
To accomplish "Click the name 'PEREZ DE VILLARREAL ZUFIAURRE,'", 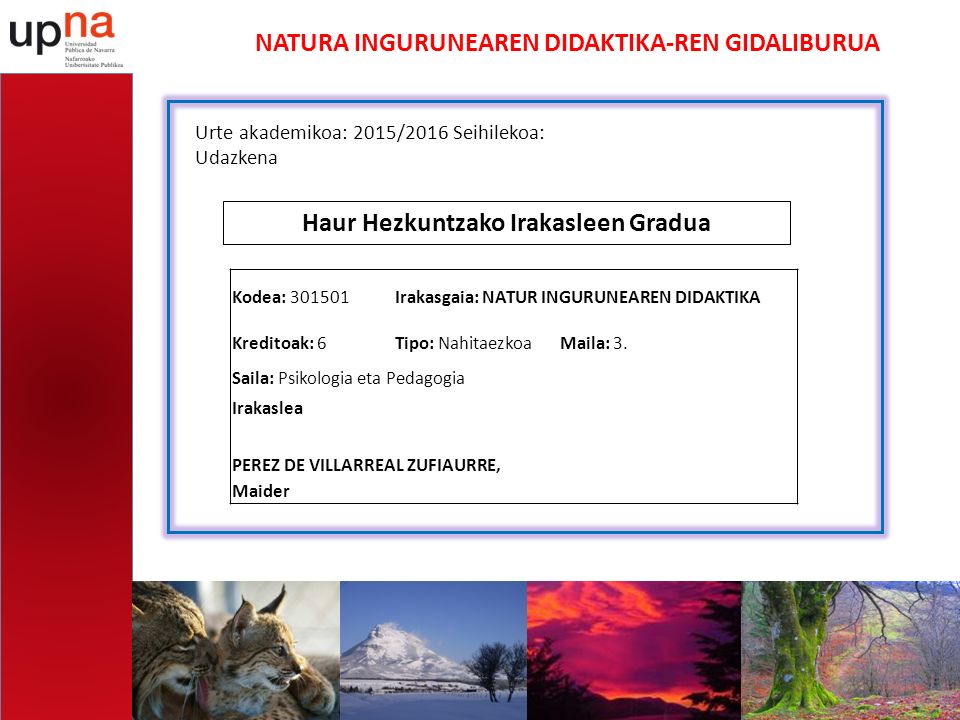I will tap(366, 465).
